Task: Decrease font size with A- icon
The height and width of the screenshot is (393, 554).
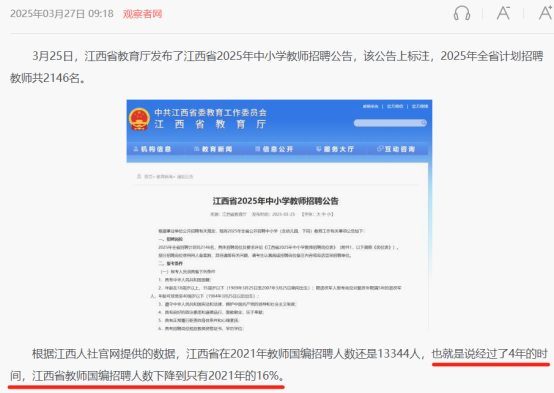Action: 503,13
